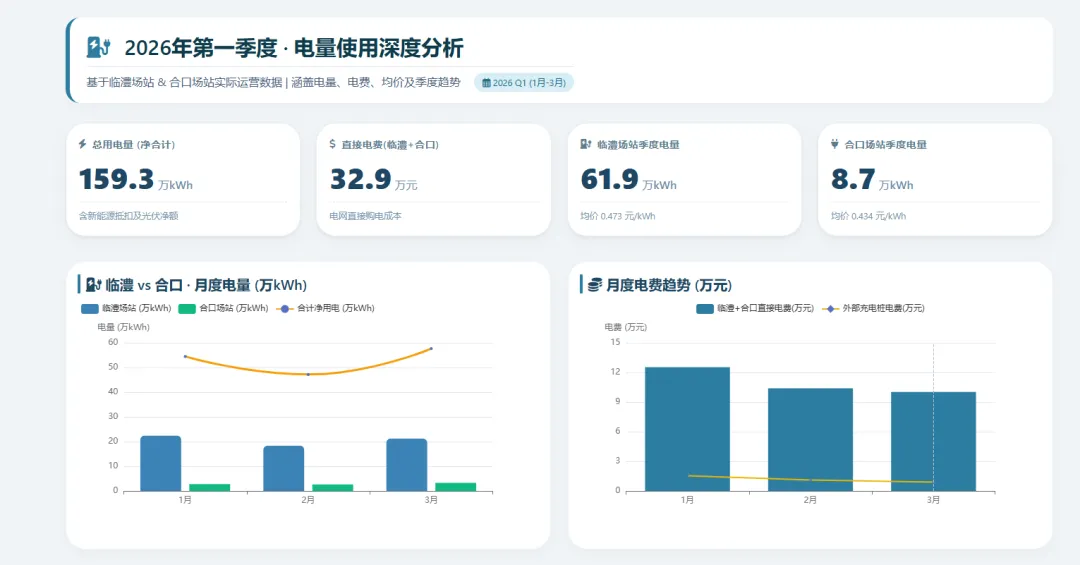
Task: Click the plug icon next to 合口场站季度电量
Action: coord(835,144)
